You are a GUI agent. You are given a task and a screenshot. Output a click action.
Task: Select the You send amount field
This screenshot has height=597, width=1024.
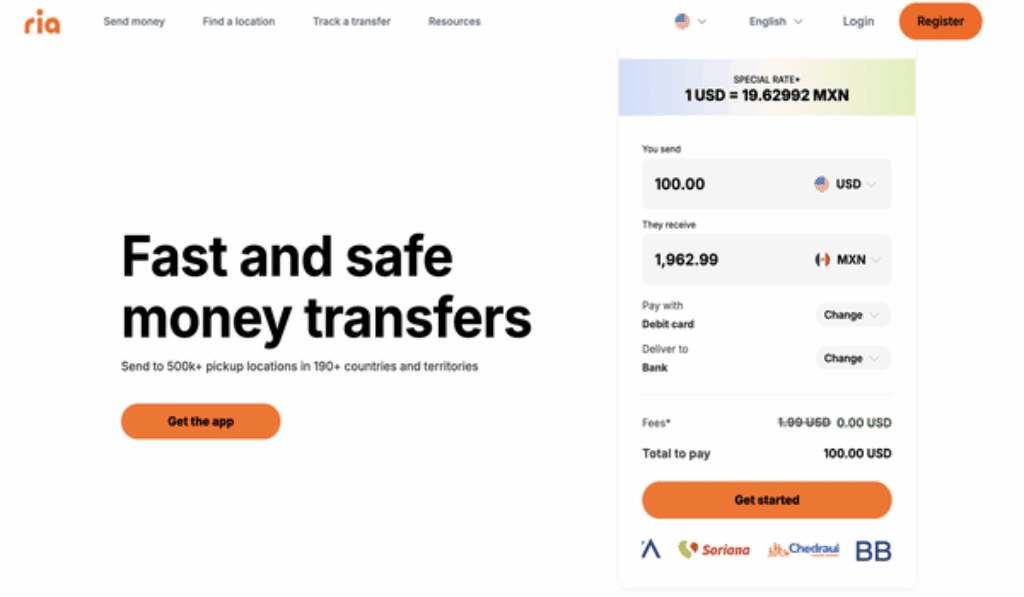[767, 184]
